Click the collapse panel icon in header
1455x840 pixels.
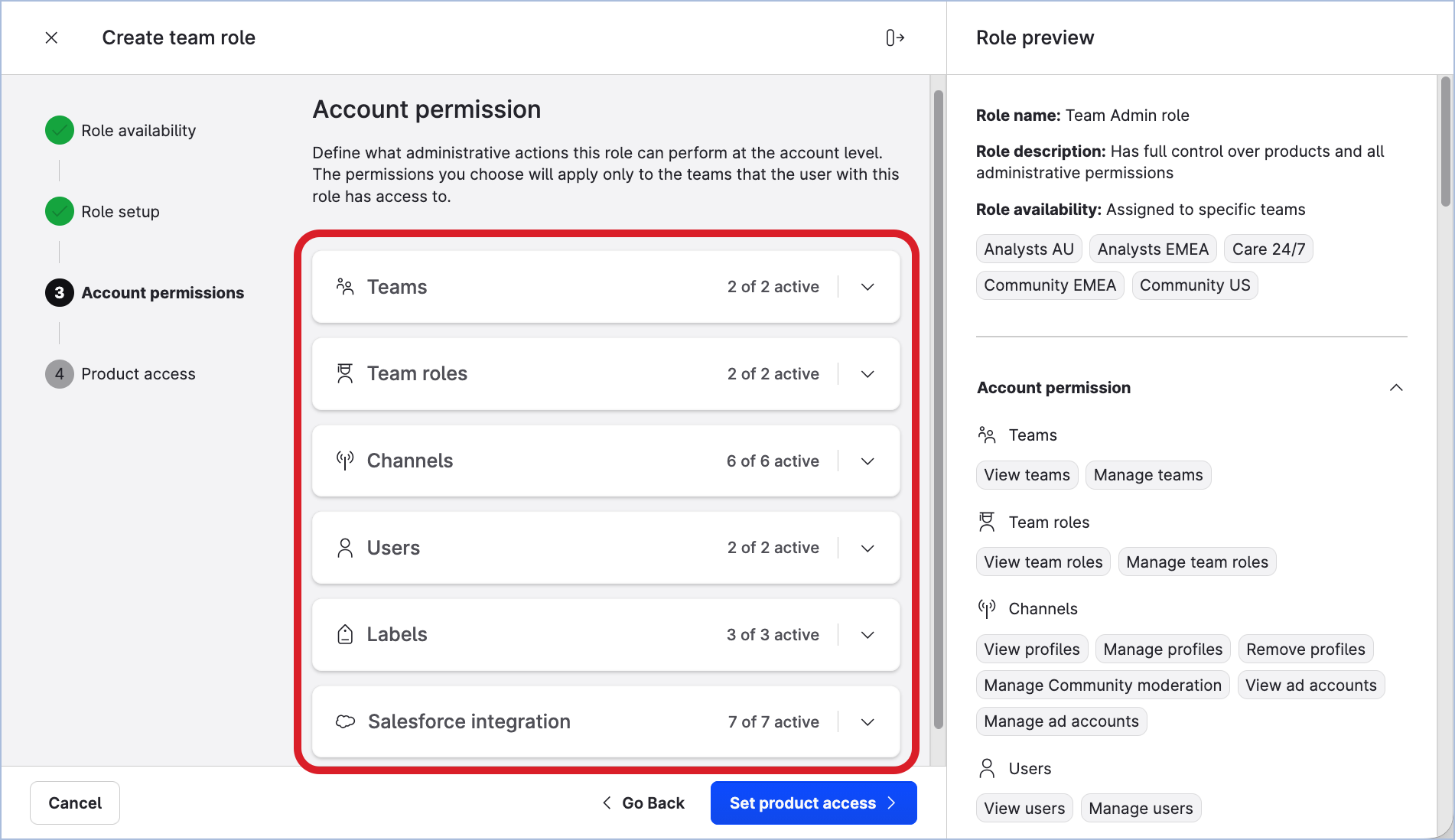[x=894, y=37]
